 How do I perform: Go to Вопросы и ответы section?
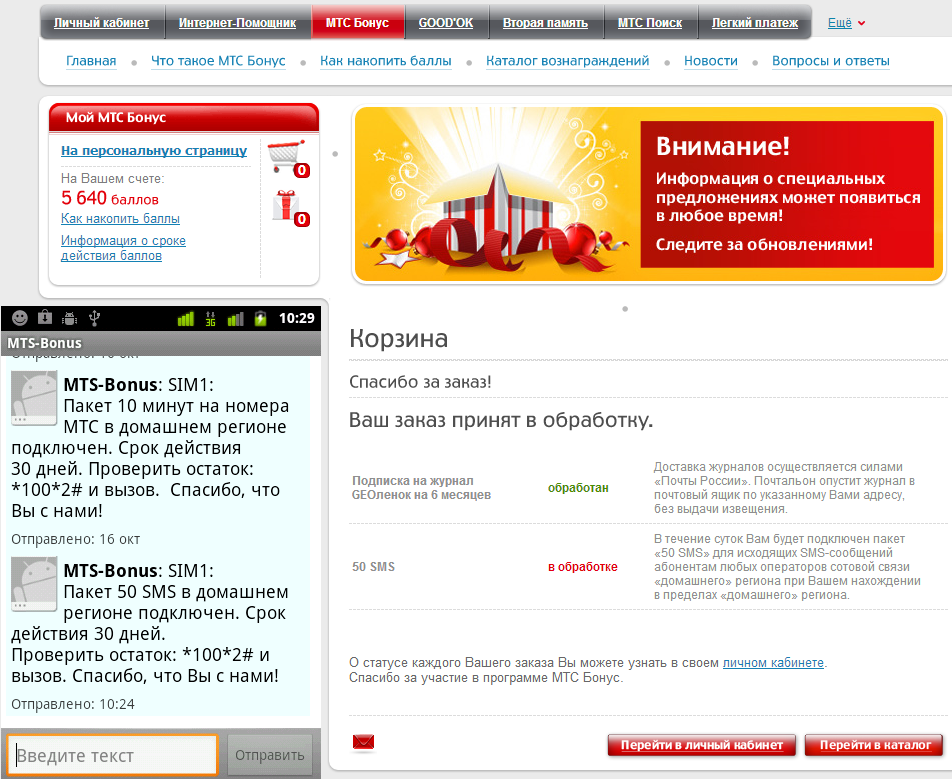(830, 61)
